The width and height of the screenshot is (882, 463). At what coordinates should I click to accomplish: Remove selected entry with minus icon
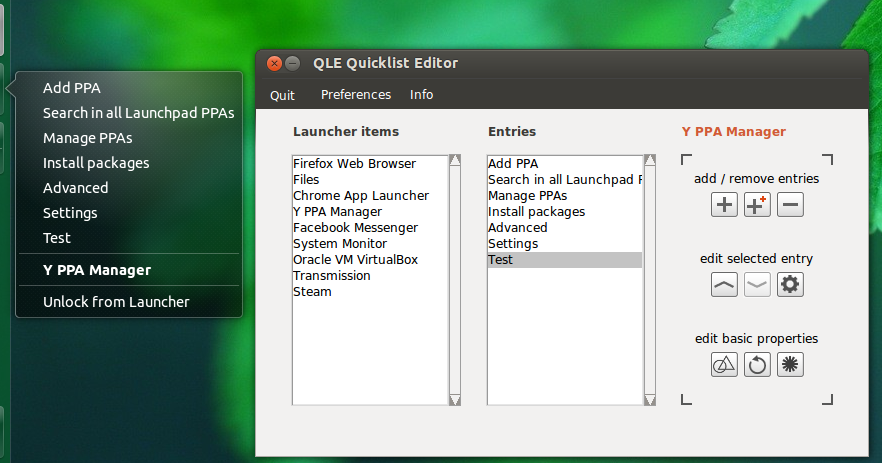click(790, 204)
